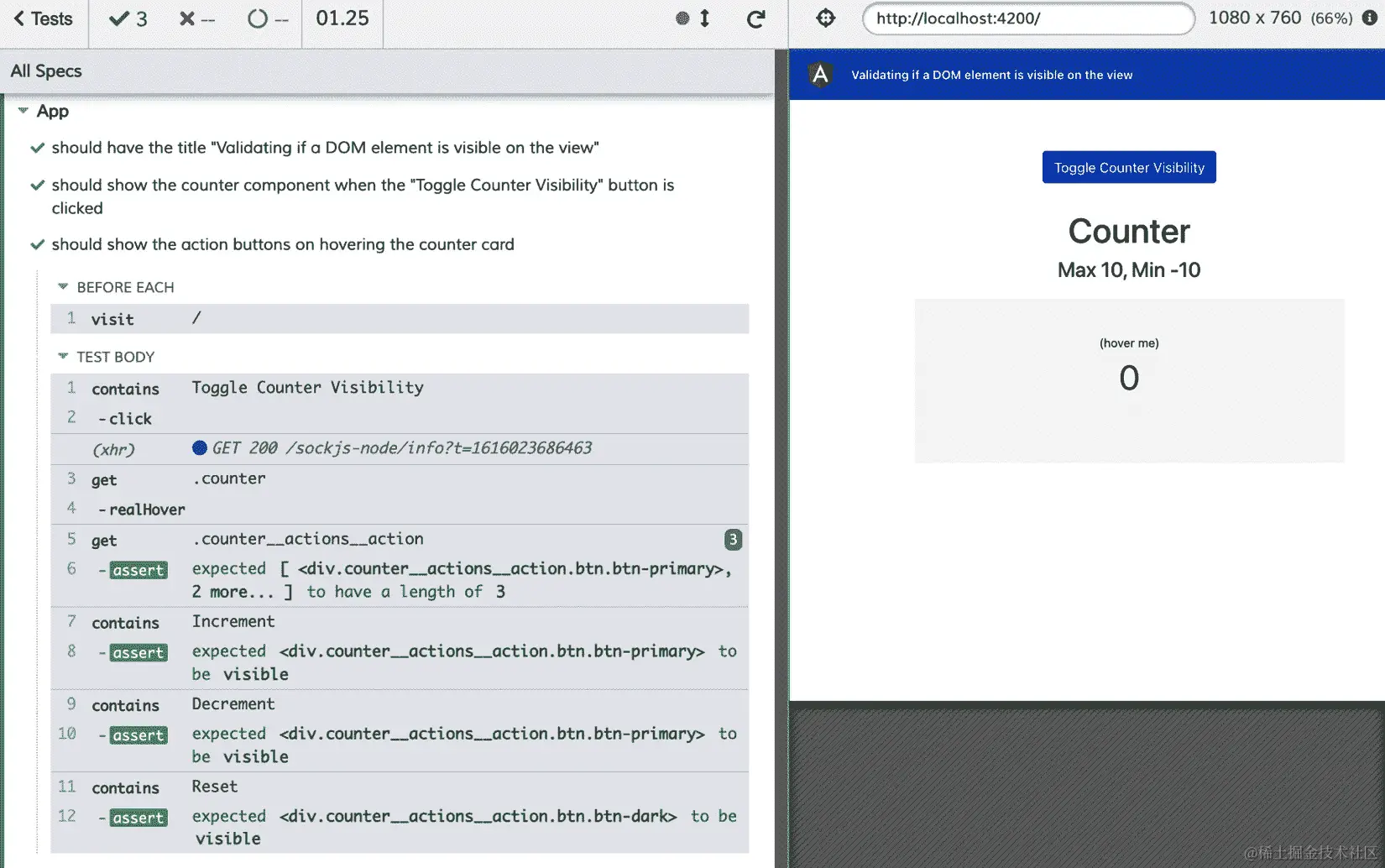The image size is (1385, 868).
Task: Select the contains Toggle Counter Visibility command
Action: click(400, 388)
